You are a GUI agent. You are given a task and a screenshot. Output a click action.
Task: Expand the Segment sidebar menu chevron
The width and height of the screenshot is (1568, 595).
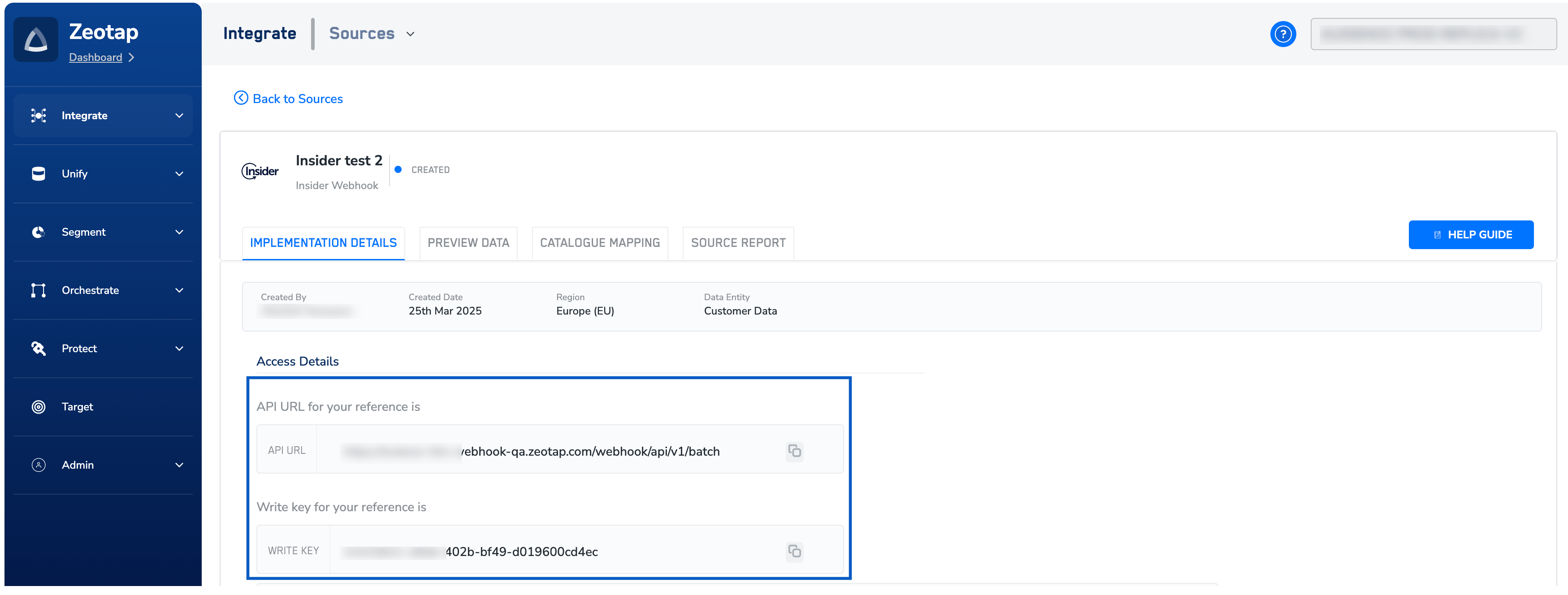[x=179, y=233]
